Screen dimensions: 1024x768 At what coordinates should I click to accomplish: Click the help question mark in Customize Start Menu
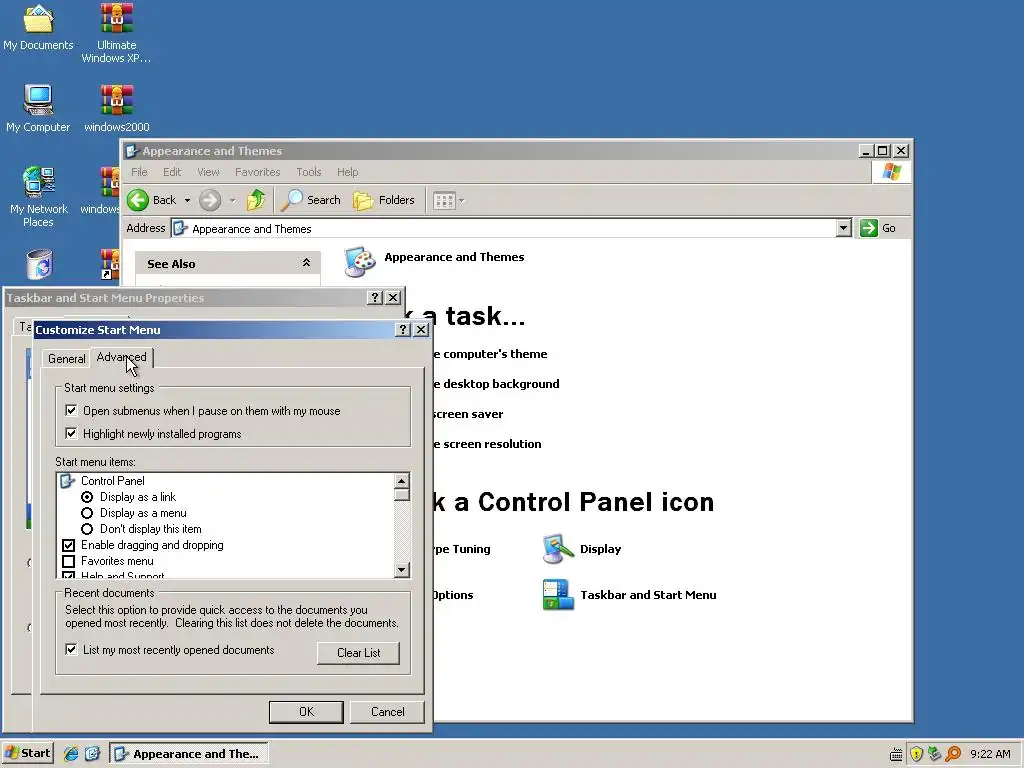coord(403,330)
